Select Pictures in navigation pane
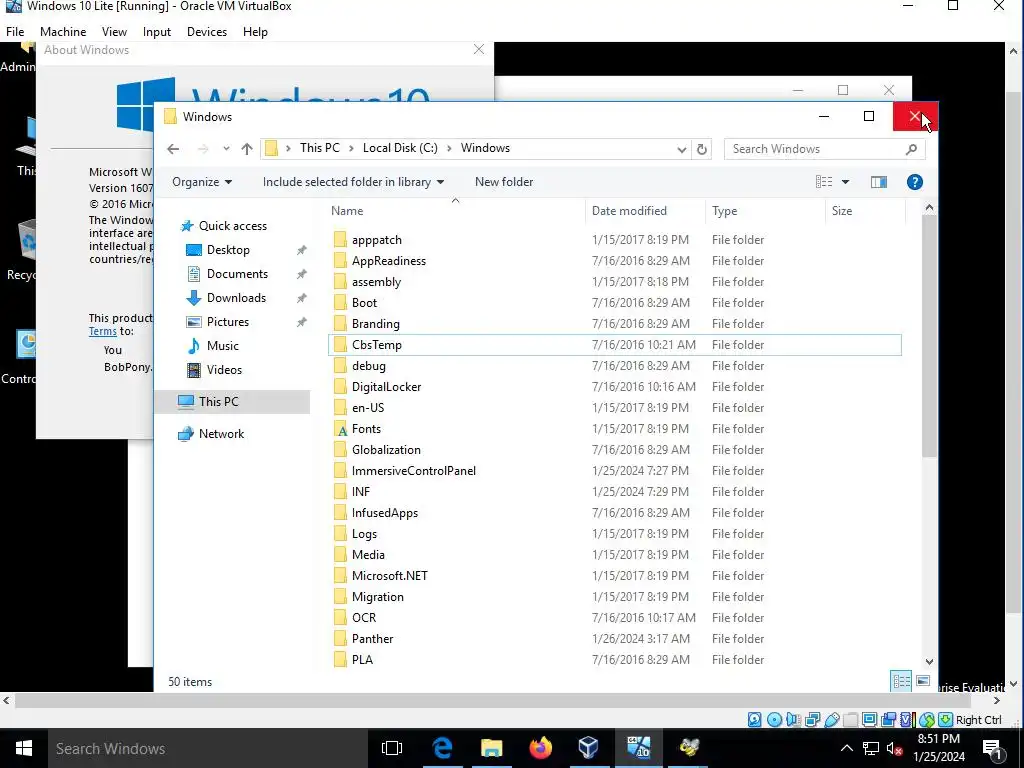This screenshot has width=1024, height=768. [227, 322]
